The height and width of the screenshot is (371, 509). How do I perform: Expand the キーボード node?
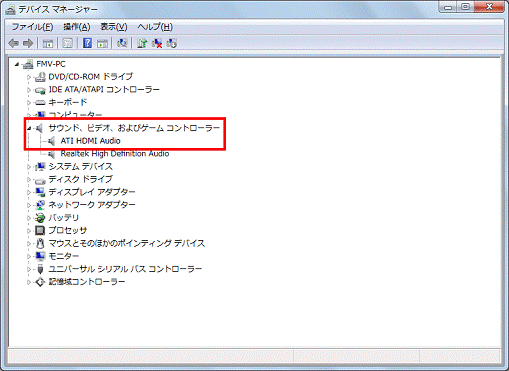pos(29,103)
